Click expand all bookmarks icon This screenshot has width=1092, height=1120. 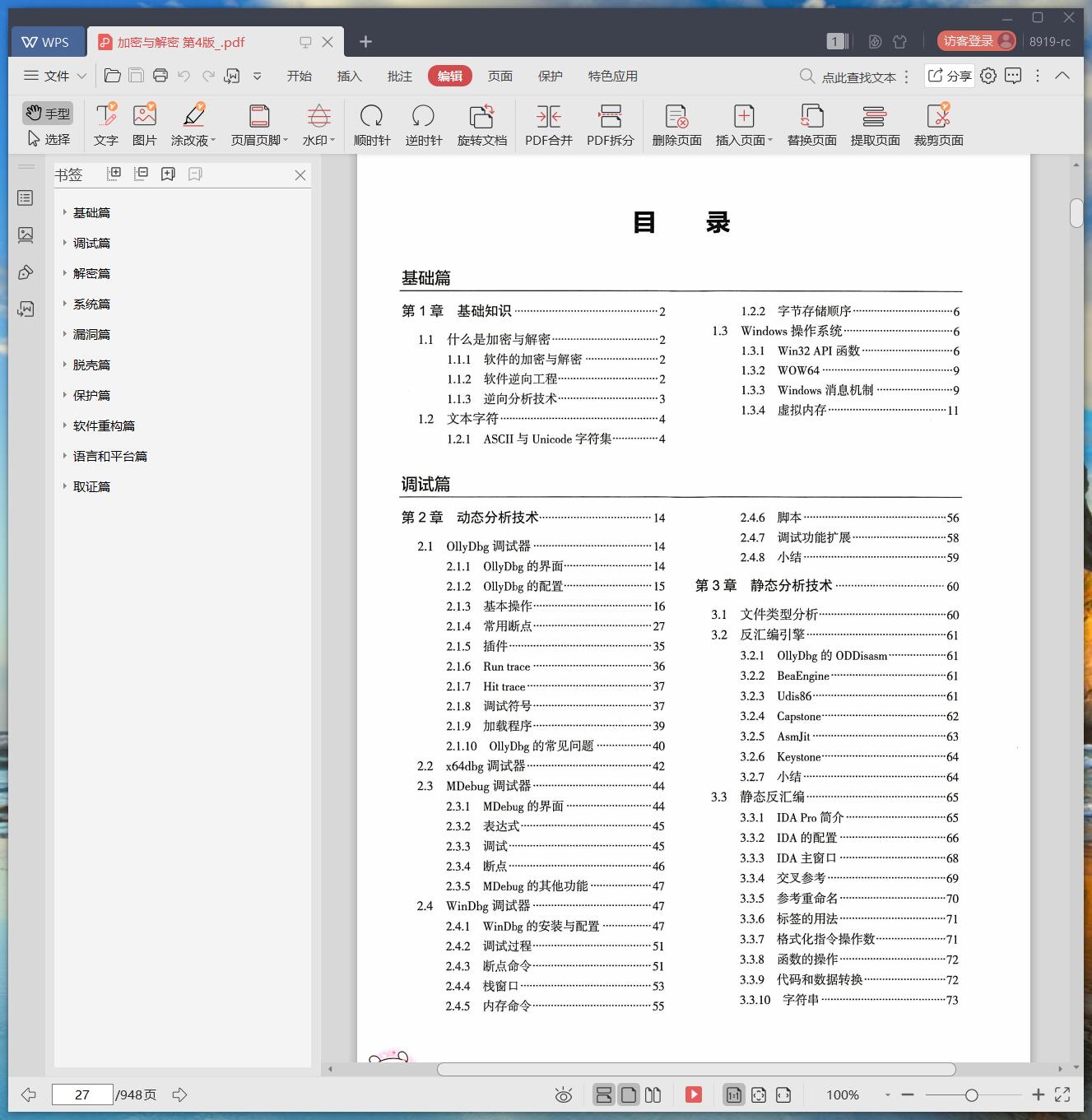114,174
